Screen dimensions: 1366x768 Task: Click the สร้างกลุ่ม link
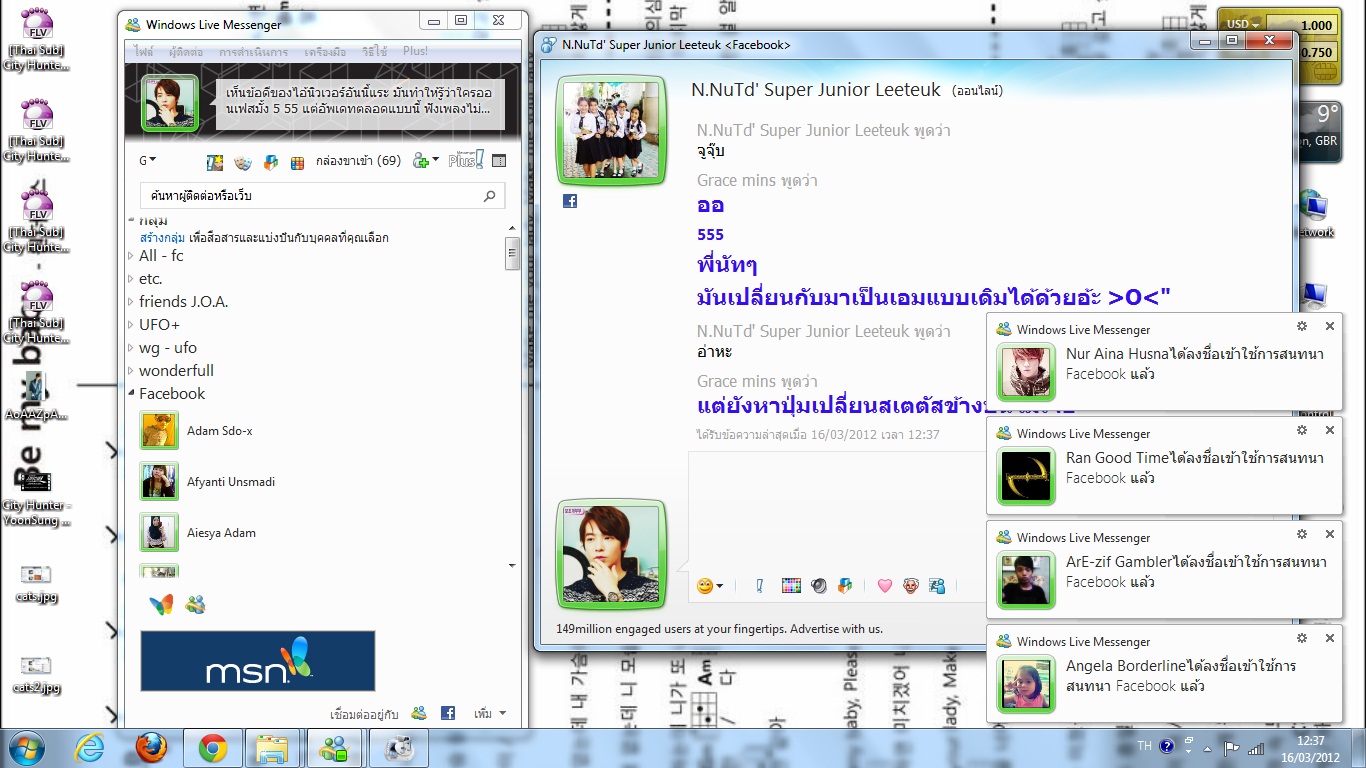162,238
